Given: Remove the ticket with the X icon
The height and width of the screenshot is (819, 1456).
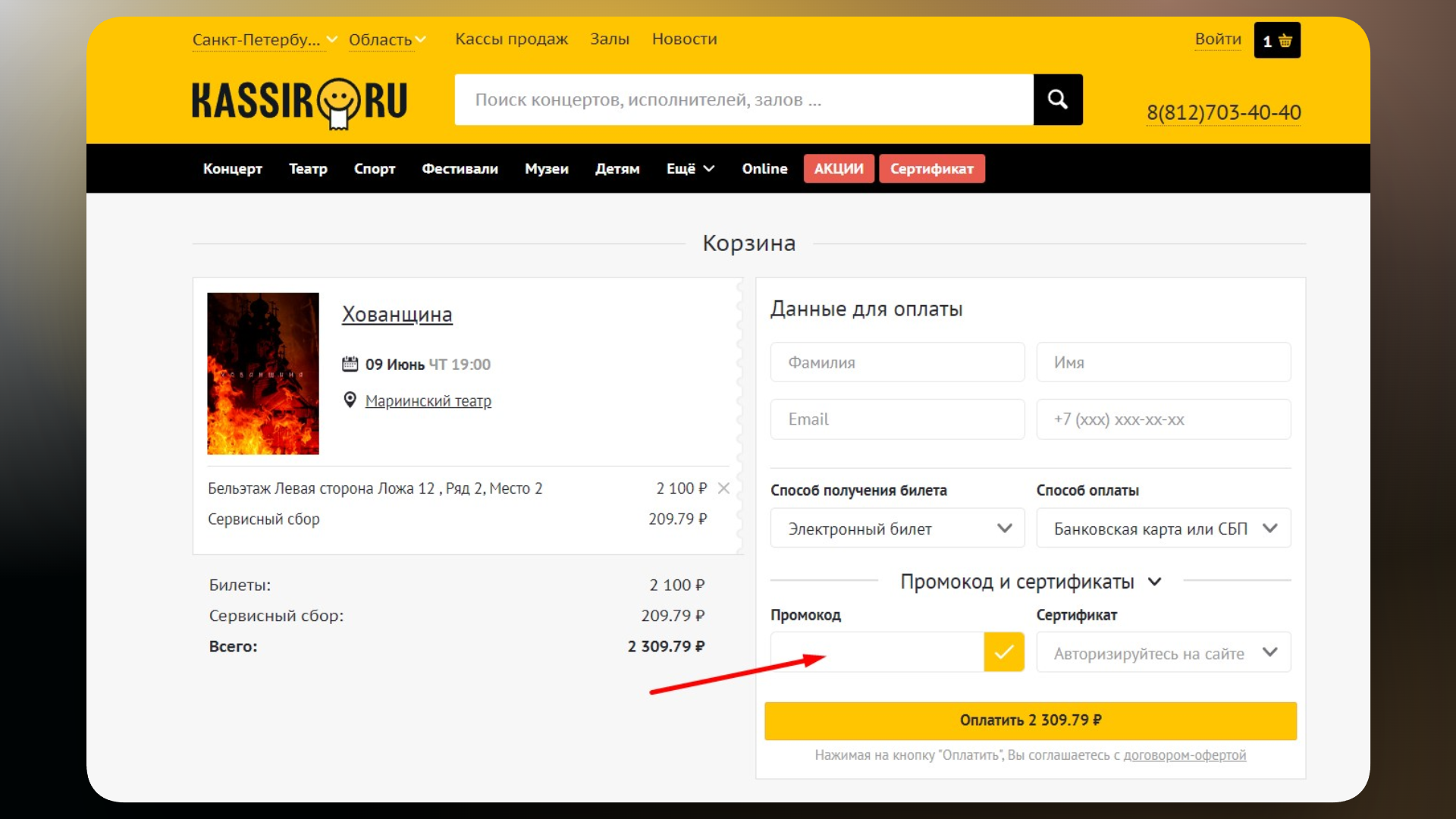Looking at the screenshot, I should point(723,488).
